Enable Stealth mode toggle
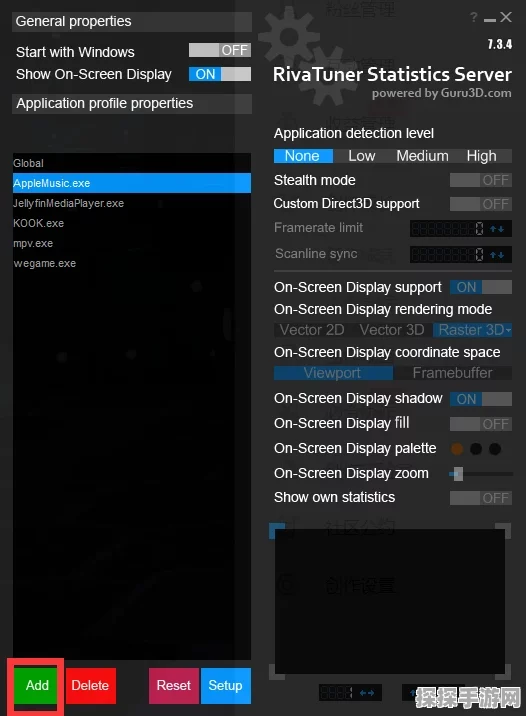This screenshot has height=716, width=526. point(481,180)
